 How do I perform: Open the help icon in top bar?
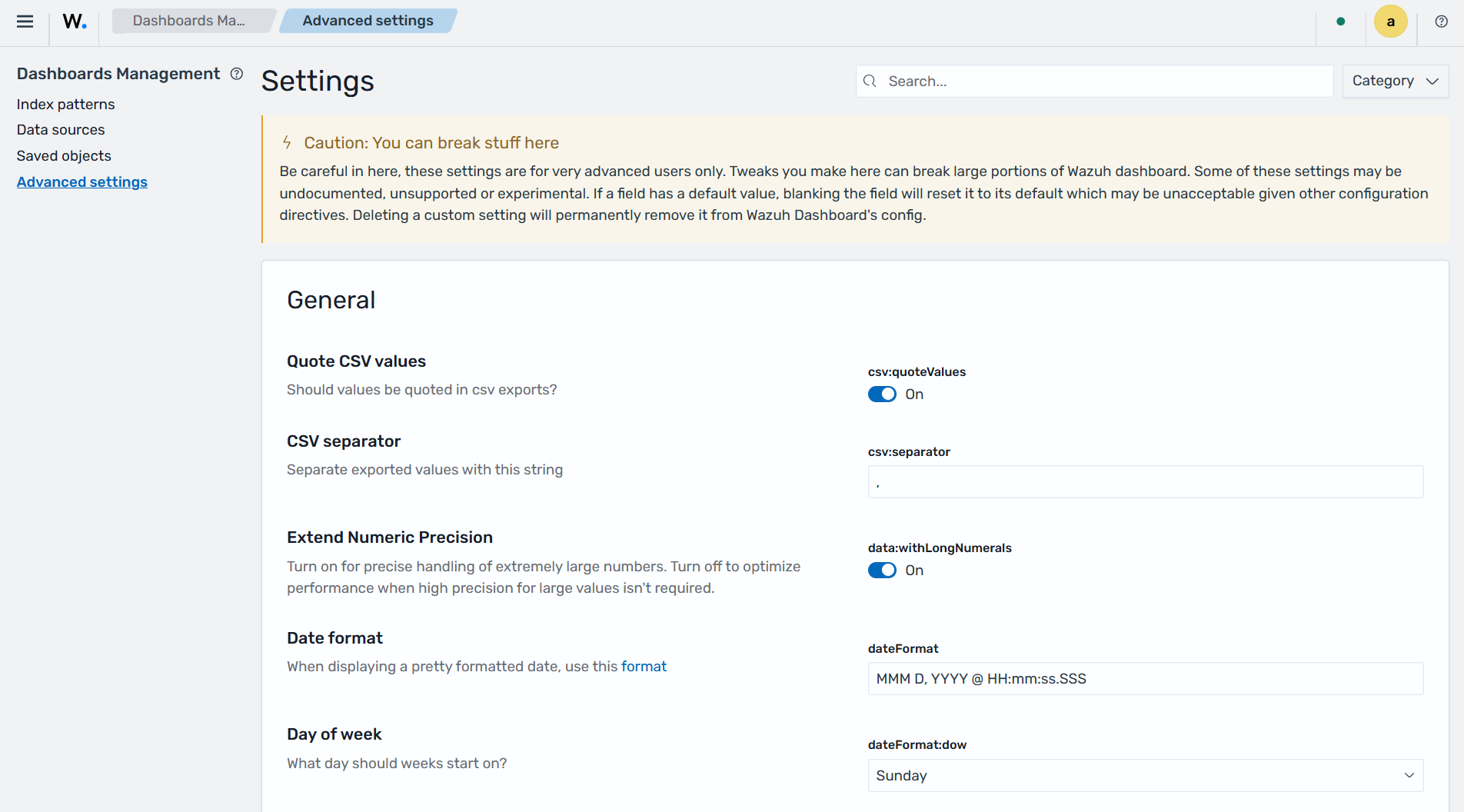tap(1442, 22)
